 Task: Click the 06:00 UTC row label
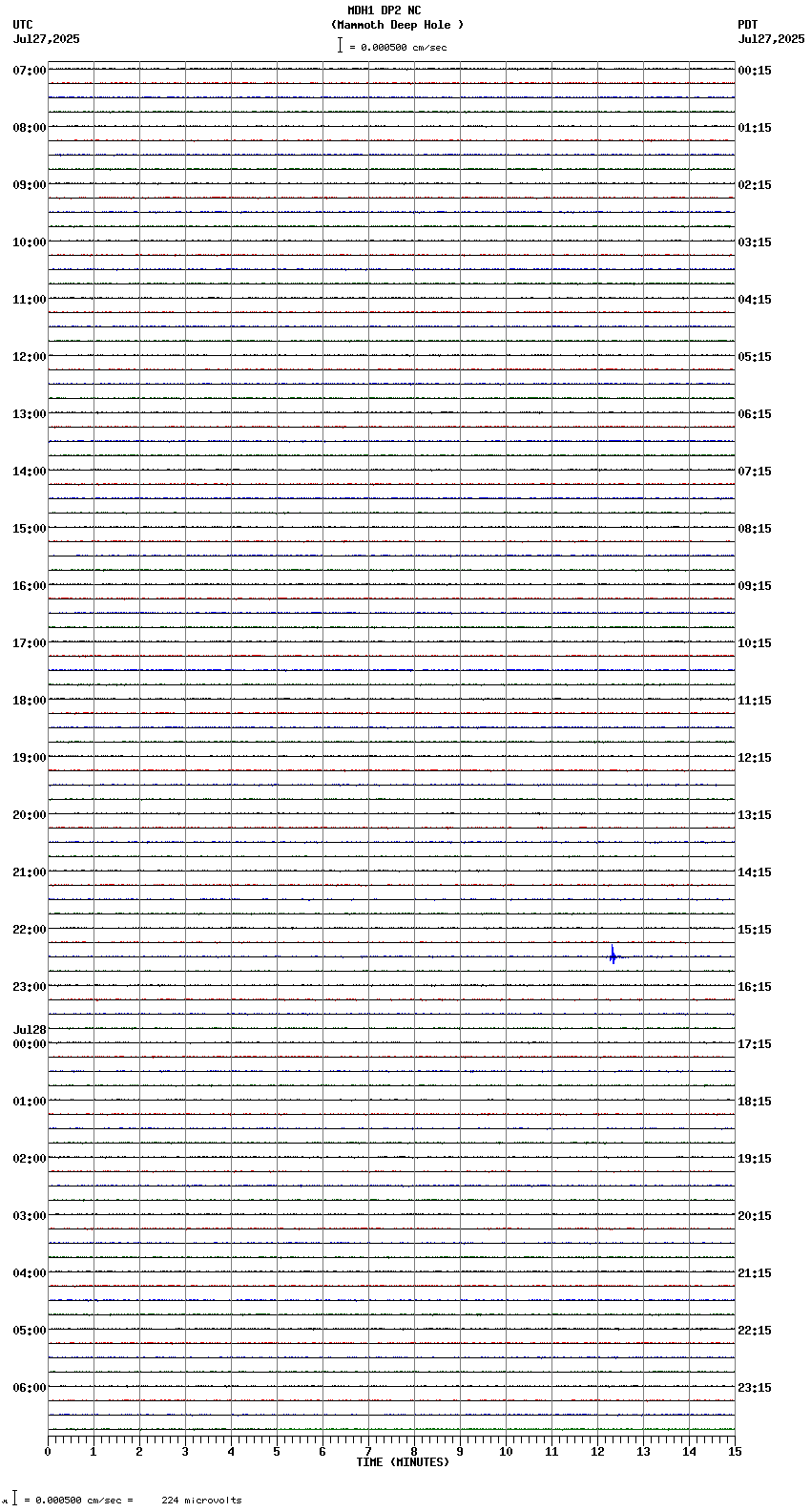coord(30,1388)
